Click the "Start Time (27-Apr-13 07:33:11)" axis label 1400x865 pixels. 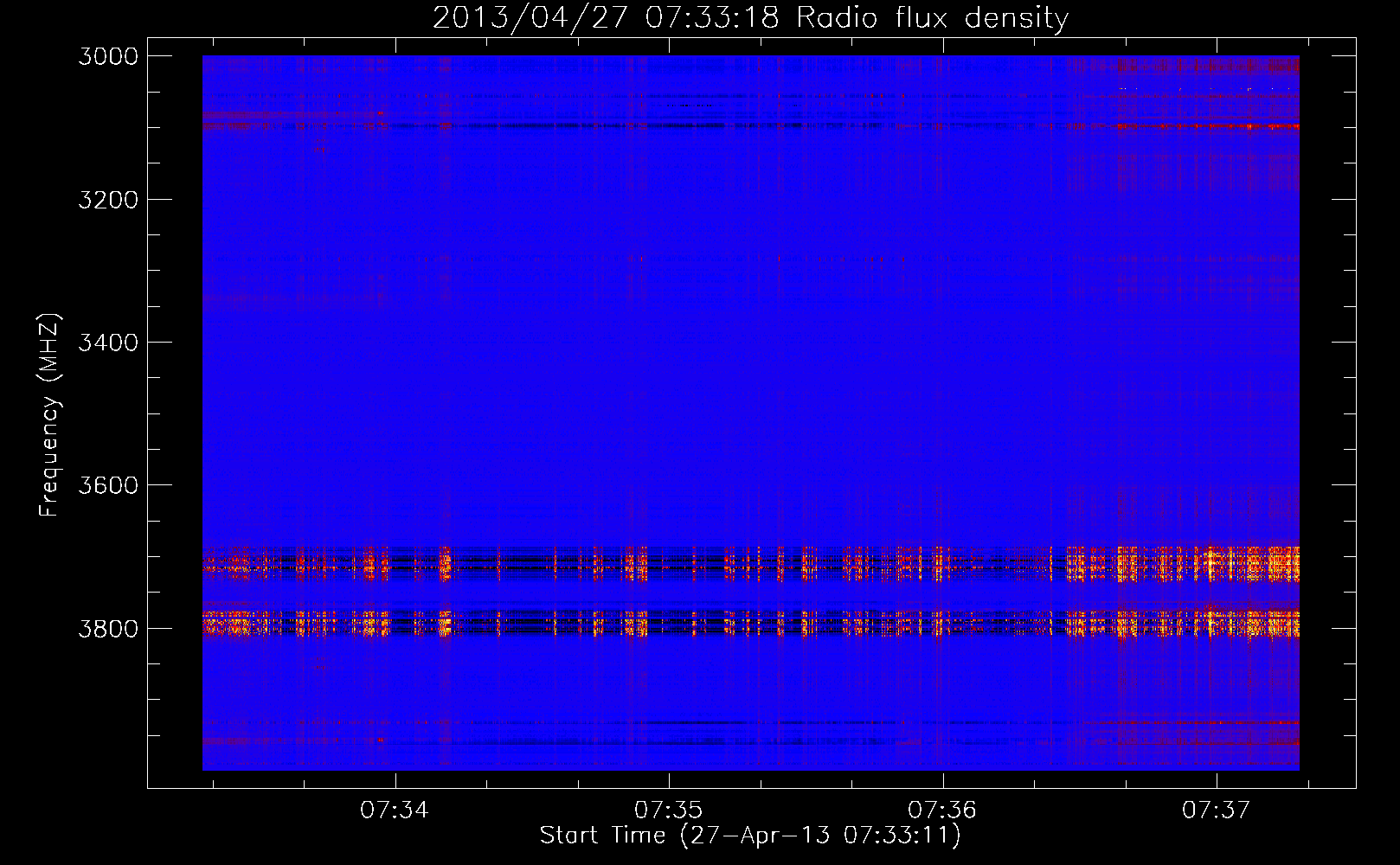(750, 836)
